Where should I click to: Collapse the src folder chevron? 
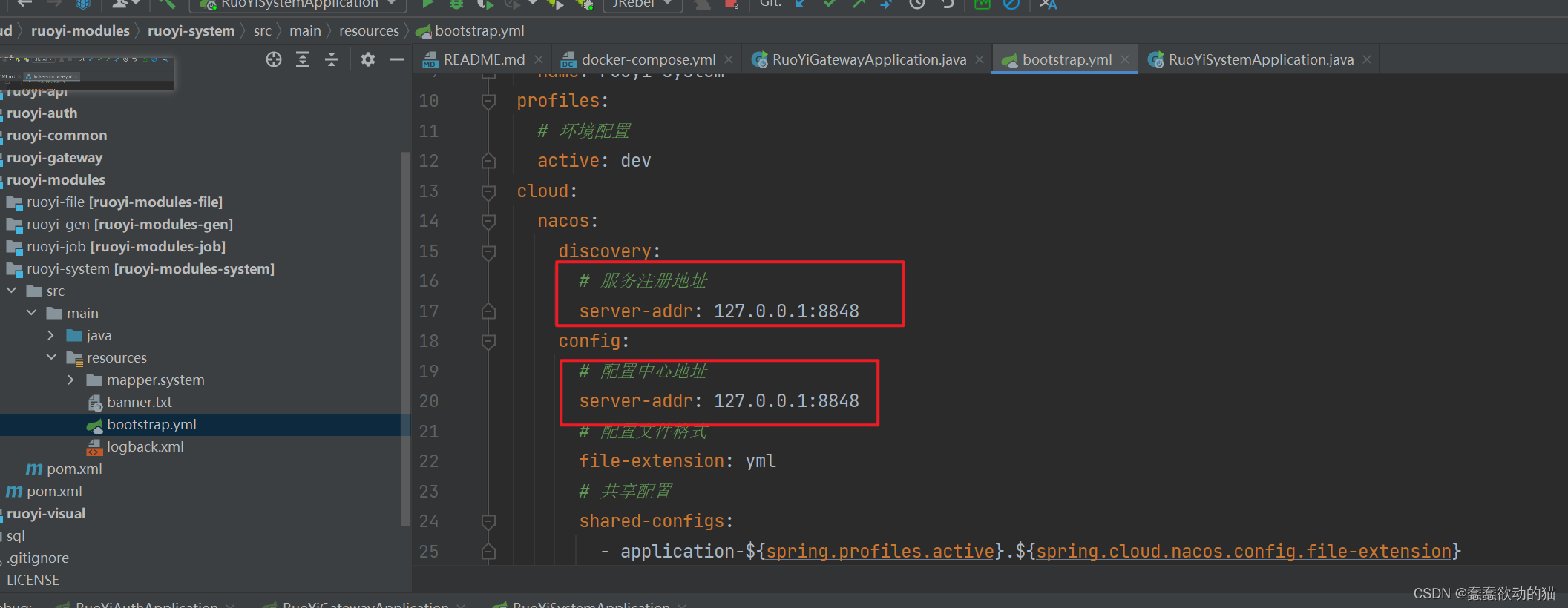12,291
